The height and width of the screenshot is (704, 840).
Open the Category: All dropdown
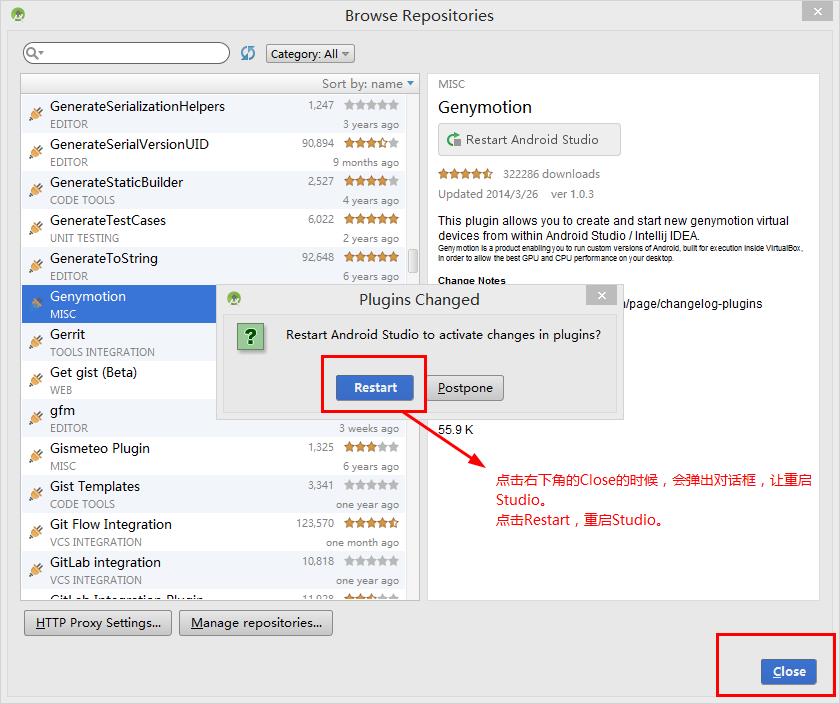click(310, 54)
